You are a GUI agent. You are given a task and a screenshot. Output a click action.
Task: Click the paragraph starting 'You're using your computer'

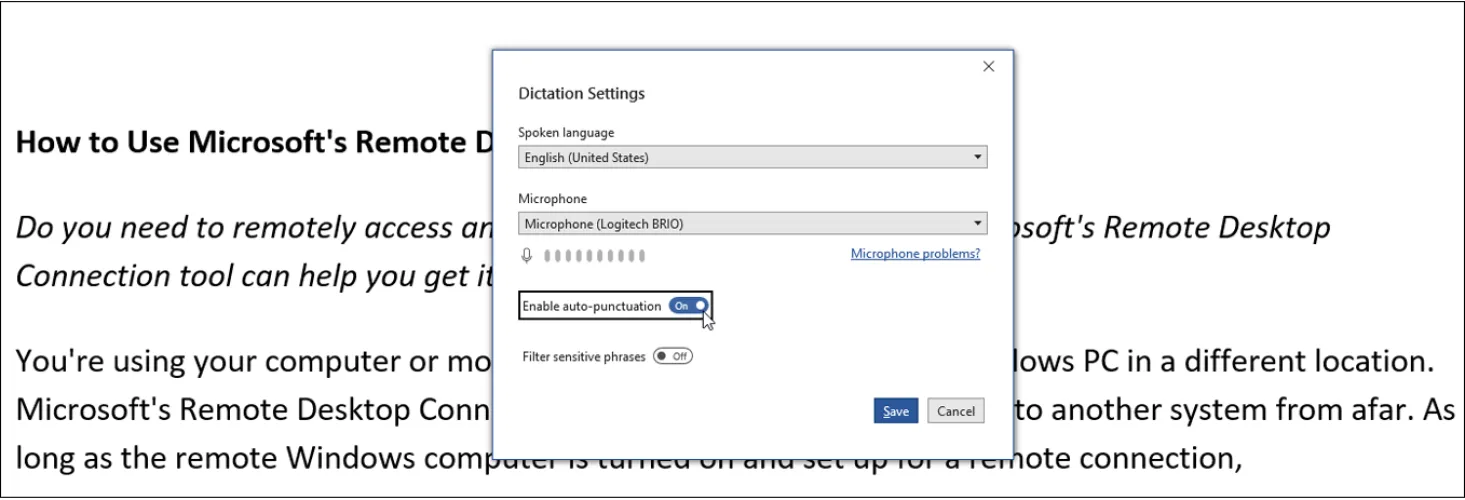point(250,360)
